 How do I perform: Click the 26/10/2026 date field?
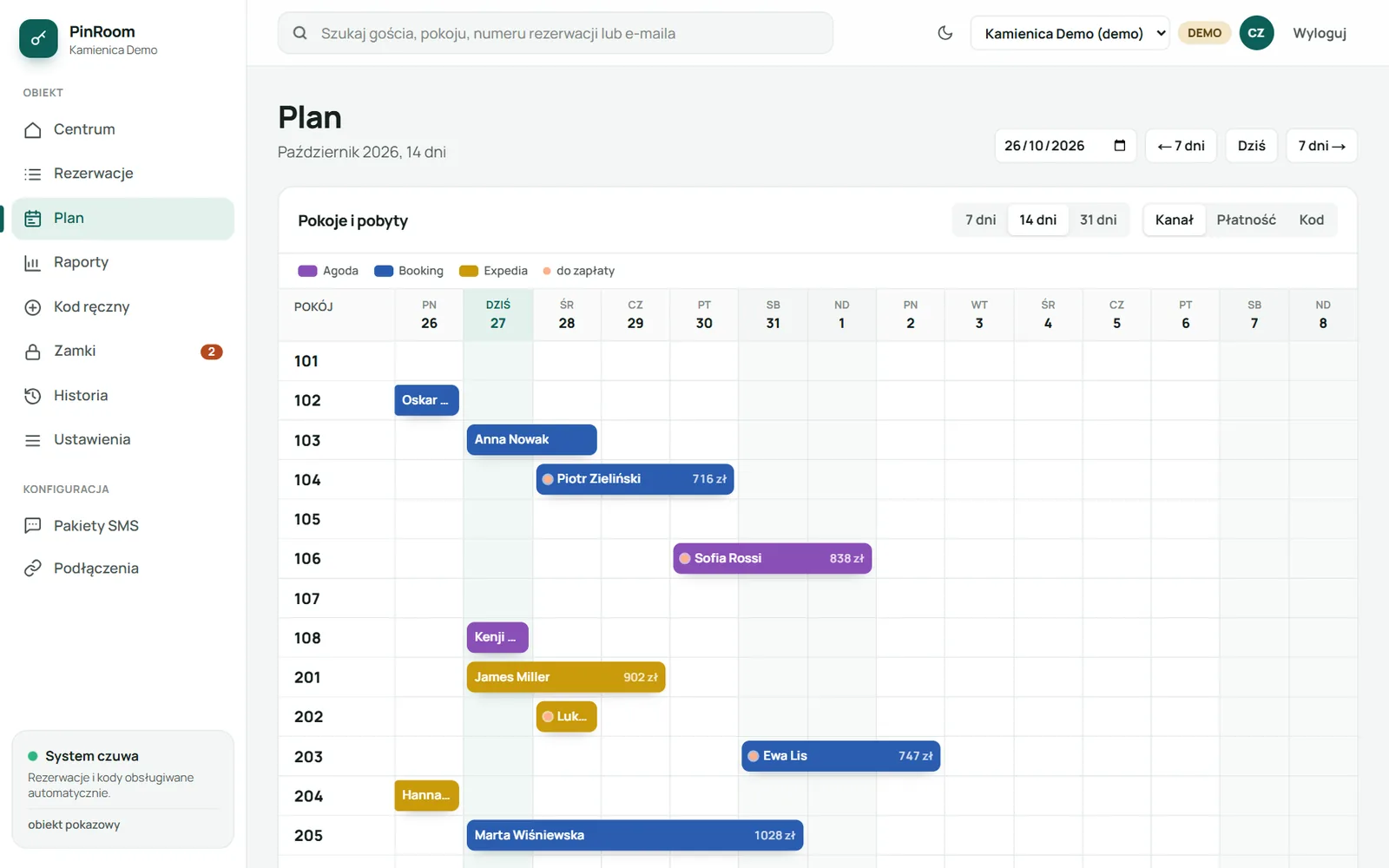tap(1065, 146)
